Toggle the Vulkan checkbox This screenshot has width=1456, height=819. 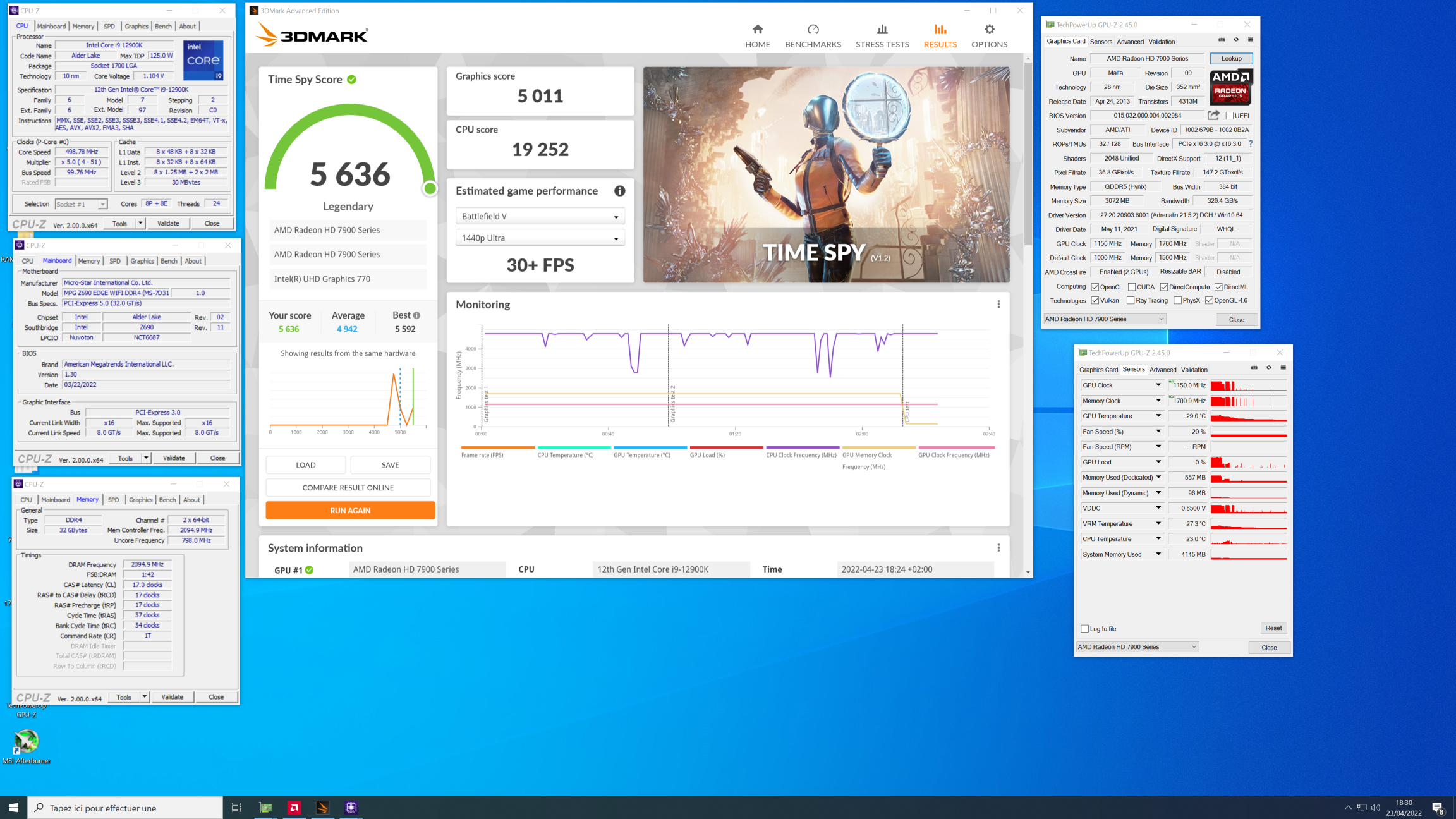[1095, 301]
